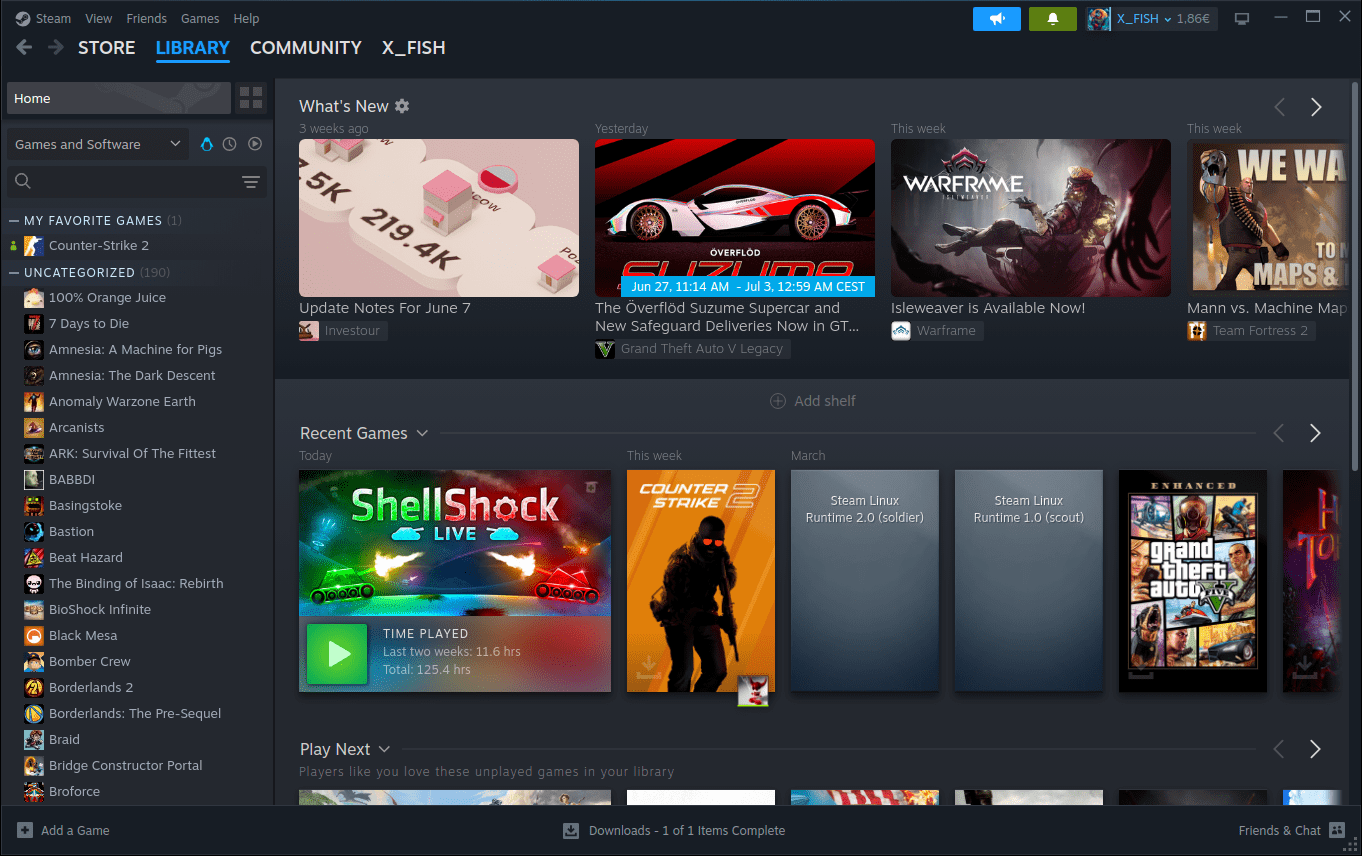1362x856 pixels.
Task: Collapse the Uncategorized category
Action: 14,272
